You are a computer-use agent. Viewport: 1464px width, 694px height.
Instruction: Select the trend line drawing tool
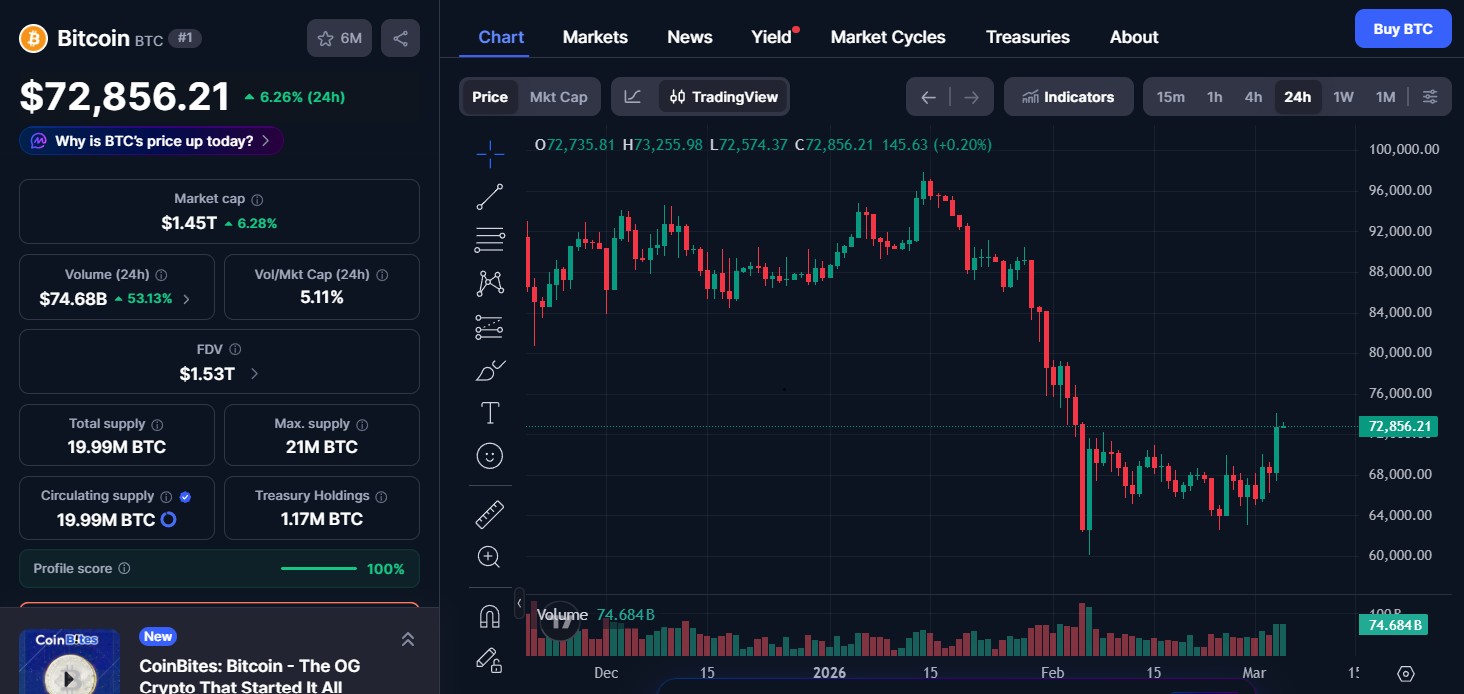(x=489, y=196)
